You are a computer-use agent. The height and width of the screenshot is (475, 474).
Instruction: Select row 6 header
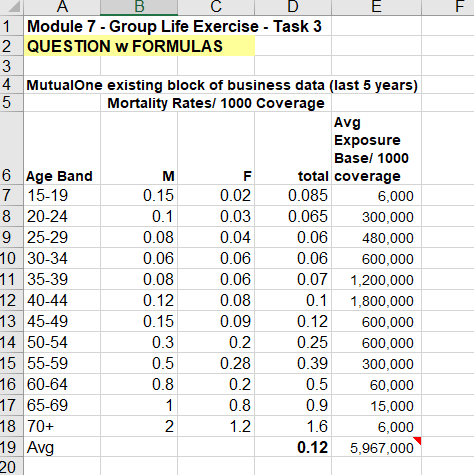pyautogui.click(x=11, y=148)
